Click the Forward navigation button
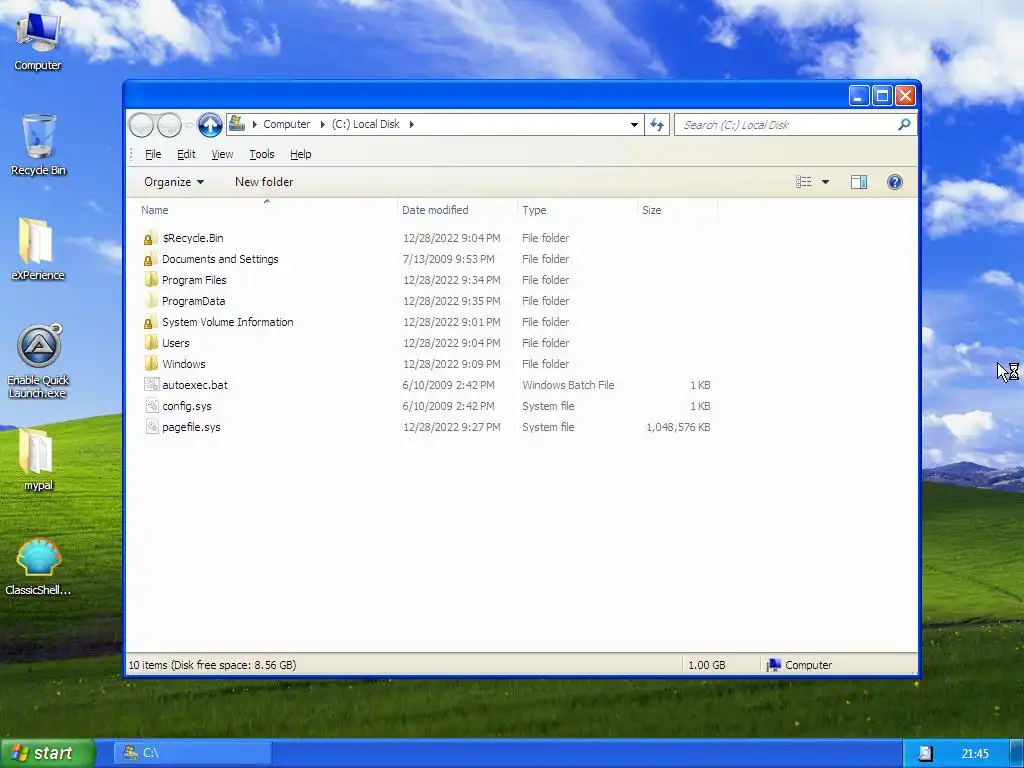Image resolution: width=1024 pixels, height=768 pixels. [x=169, y=124]
